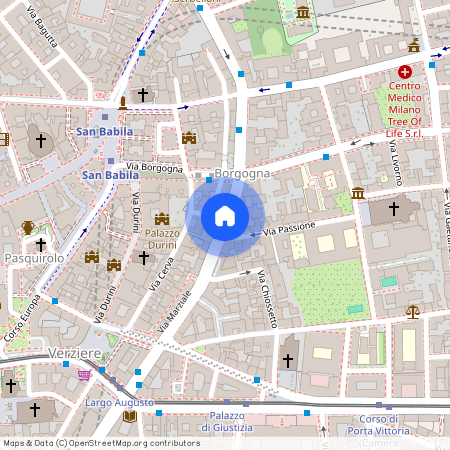Screen dimensions: 450x450
Task: Open the Centro Medico red cross icon
Action: tap(405, 72)
